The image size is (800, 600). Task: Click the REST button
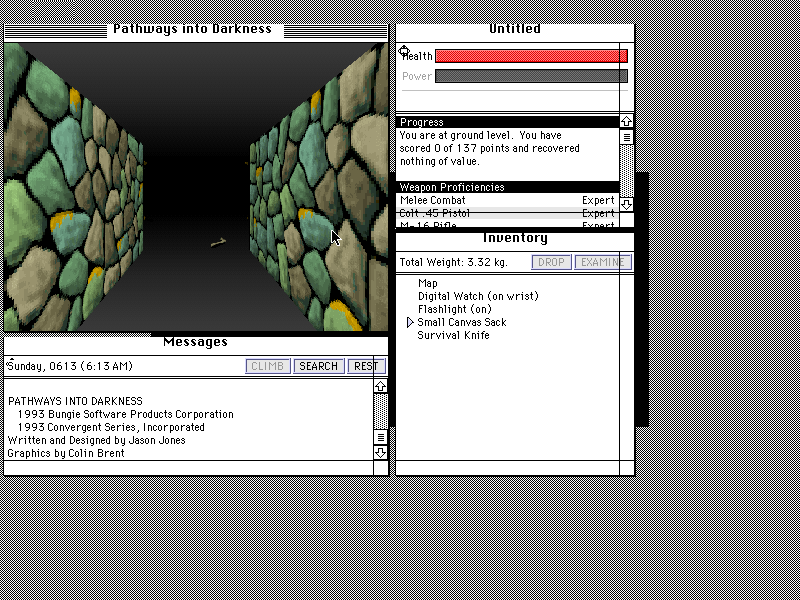(x=366, y=366)
